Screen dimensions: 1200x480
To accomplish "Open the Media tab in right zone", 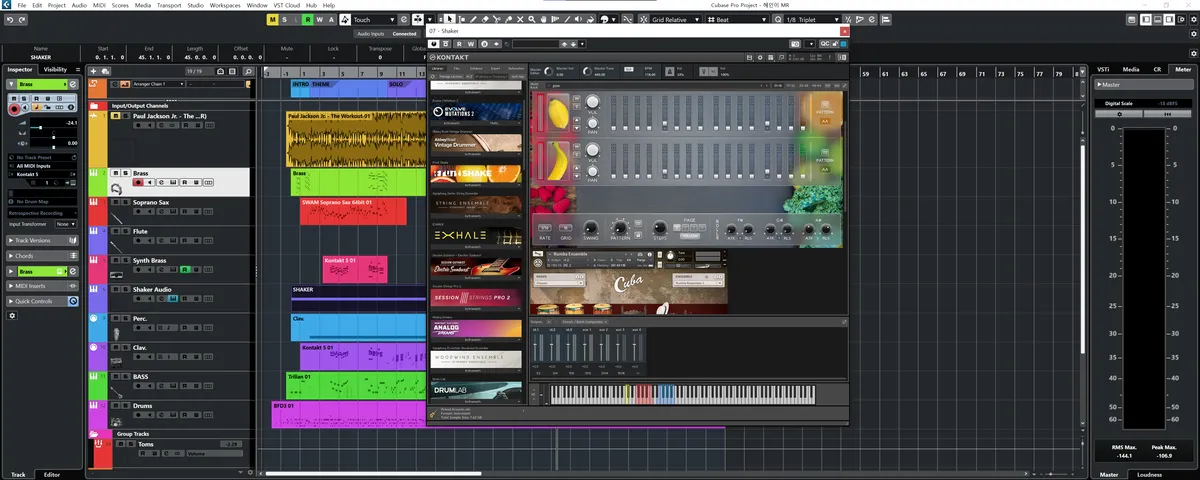I will pos(1130,70).
